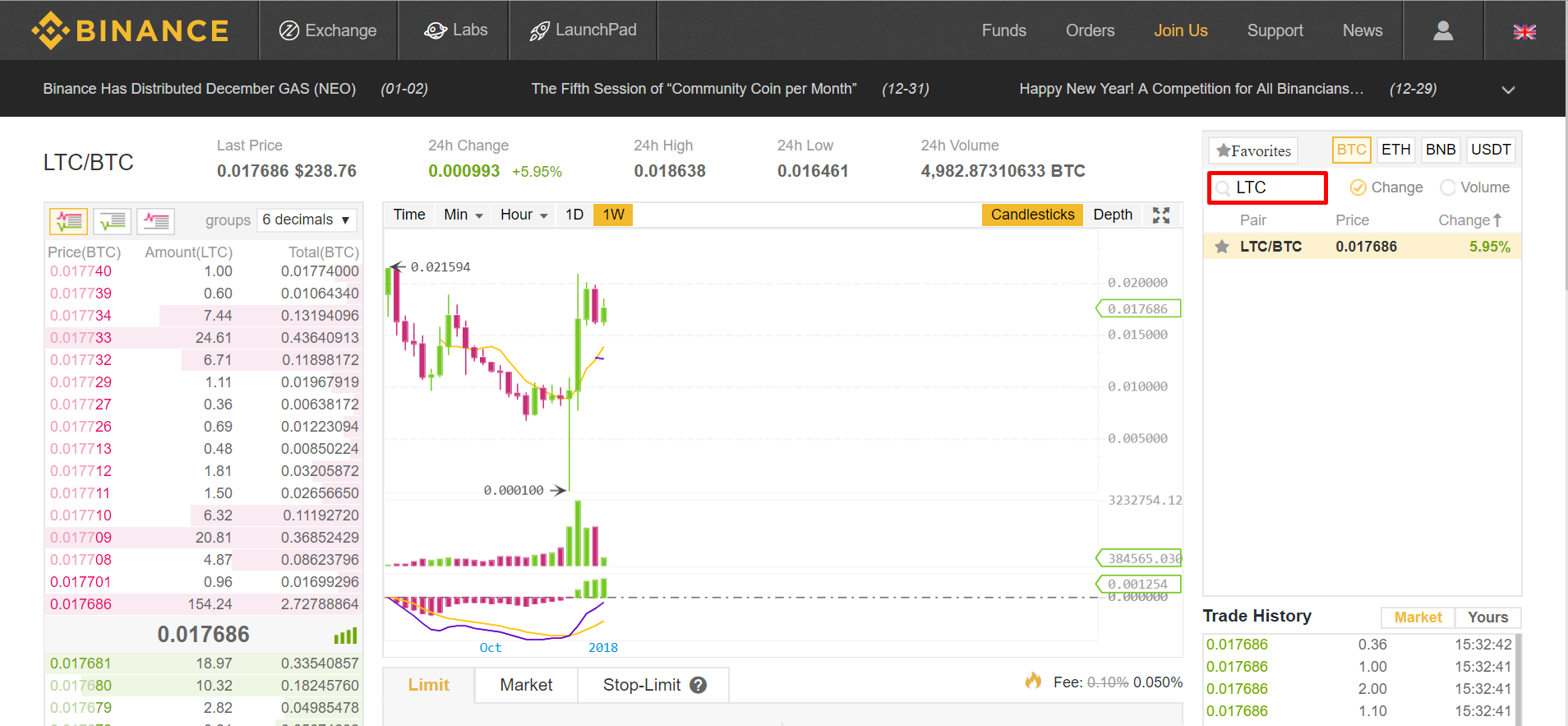Expand the chart to fullscreen

(x=1160, y=215)
